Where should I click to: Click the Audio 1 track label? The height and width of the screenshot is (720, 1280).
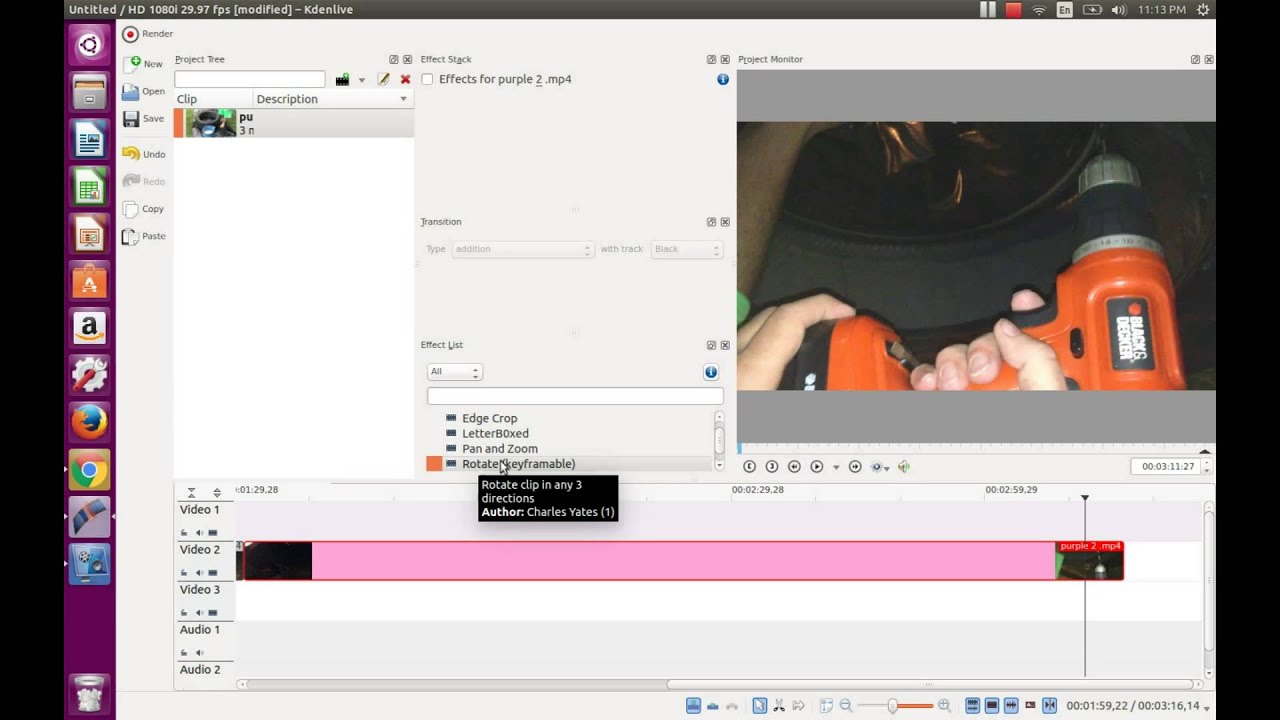(x=199, y=630)
